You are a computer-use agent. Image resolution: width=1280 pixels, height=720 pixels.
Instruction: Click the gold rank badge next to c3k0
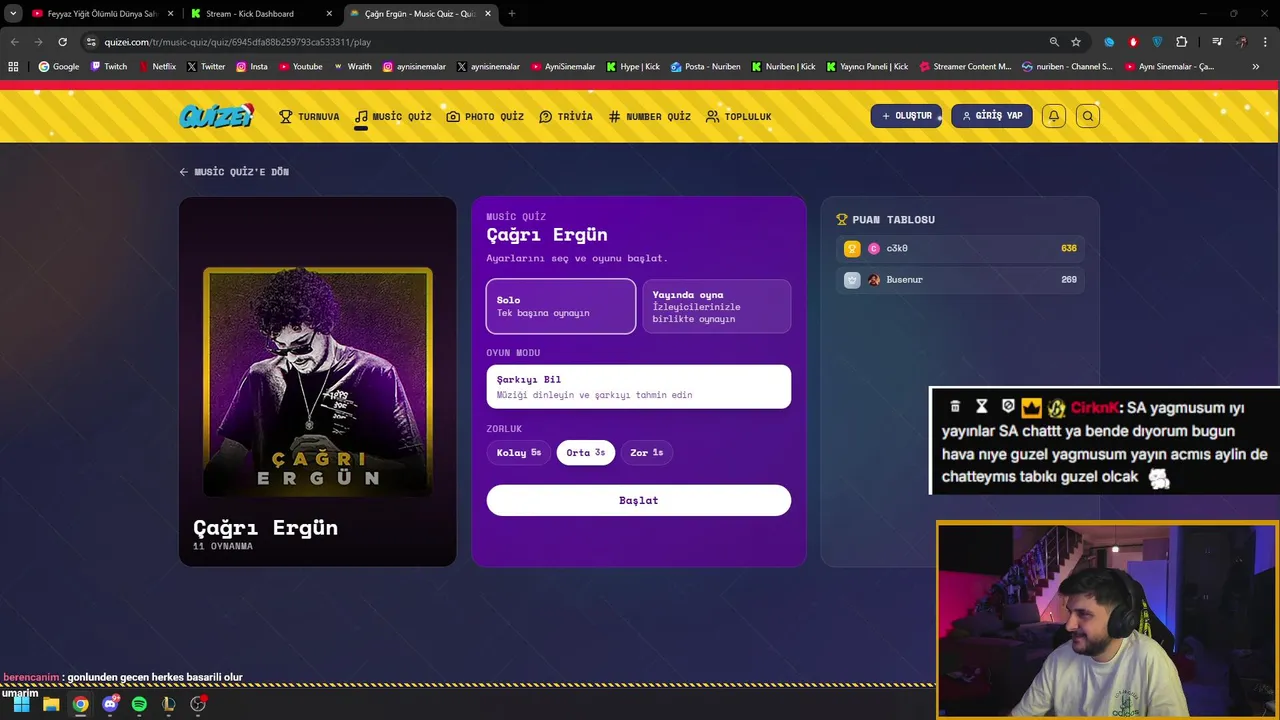coord(852,248)
